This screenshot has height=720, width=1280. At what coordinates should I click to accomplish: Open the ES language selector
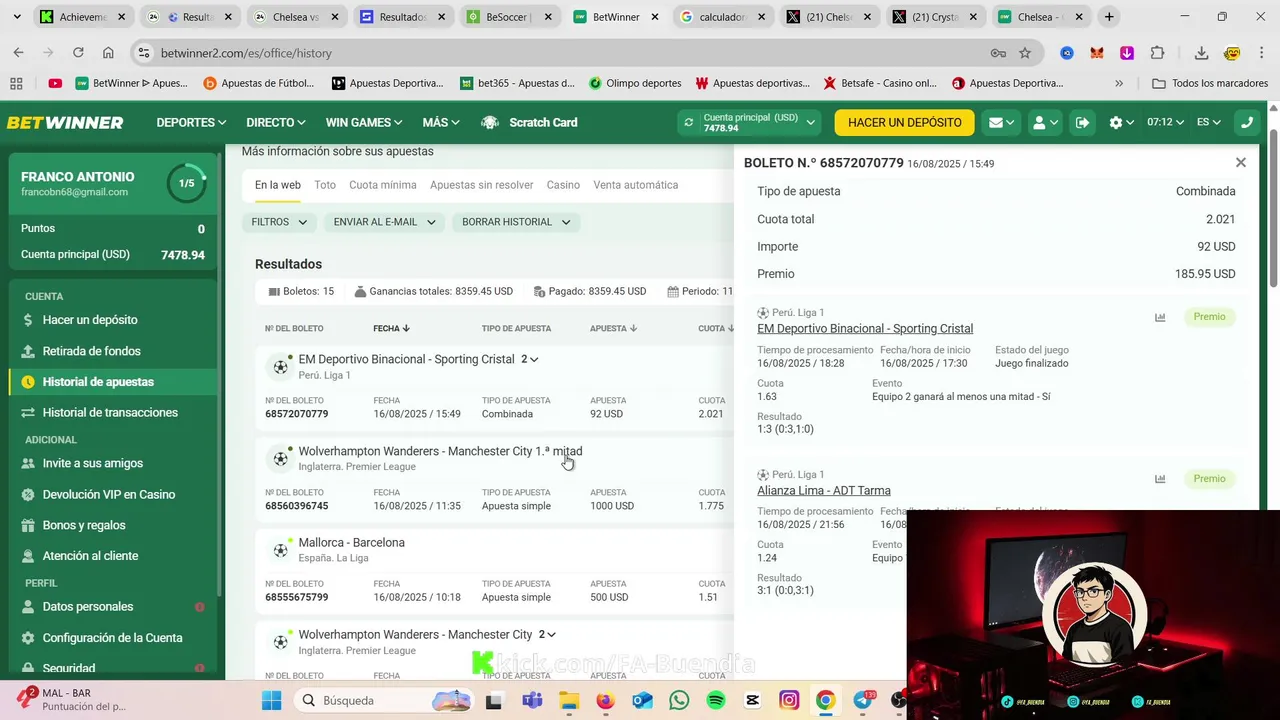(x=1209, y=122)
